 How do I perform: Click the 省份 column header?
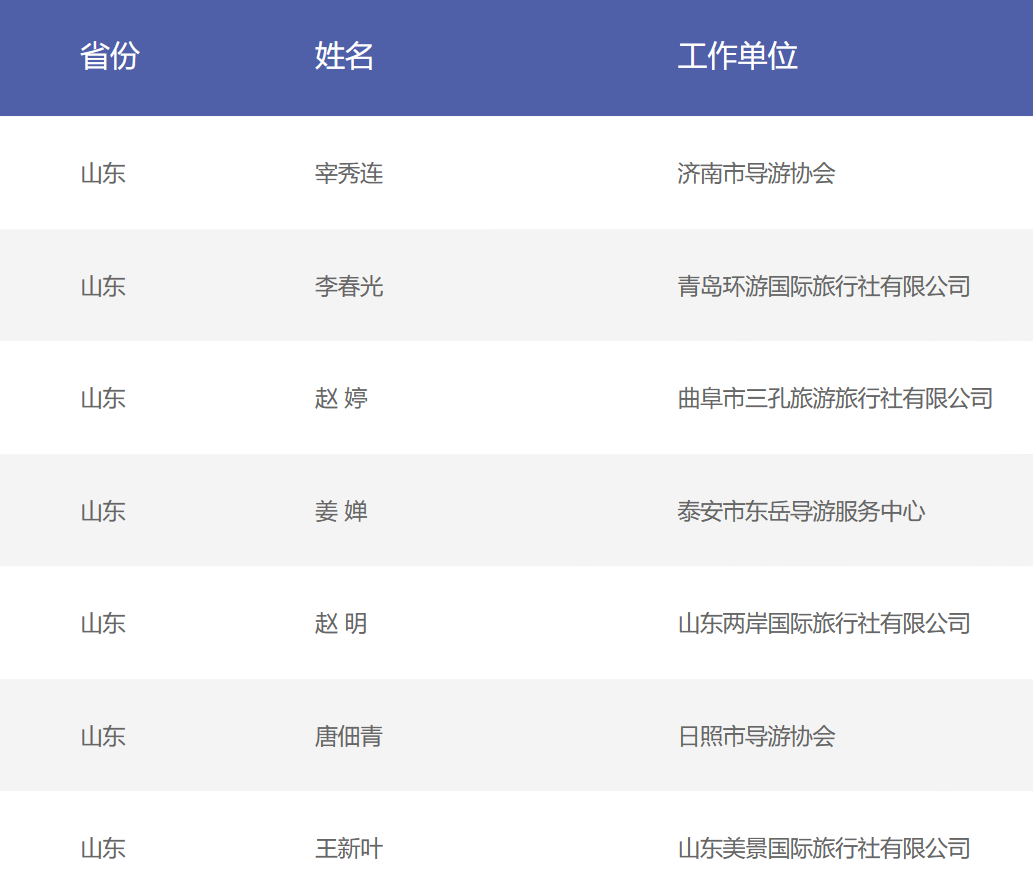[x=109, y=56]
